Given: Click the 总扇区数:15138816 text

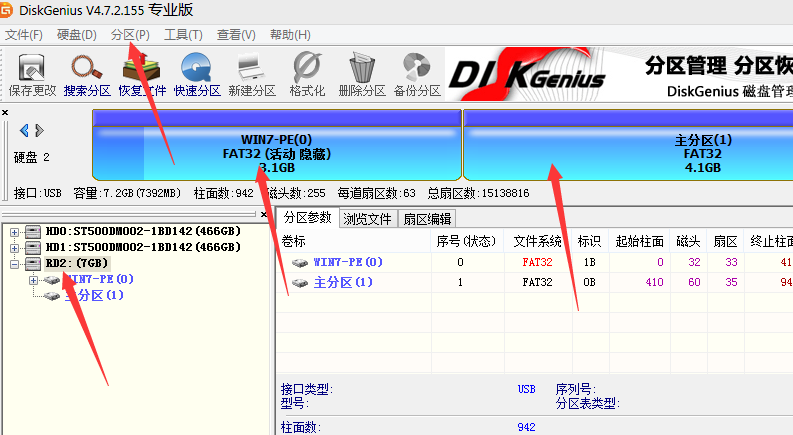Looking at the screenshot, I should tap(478, 193).
